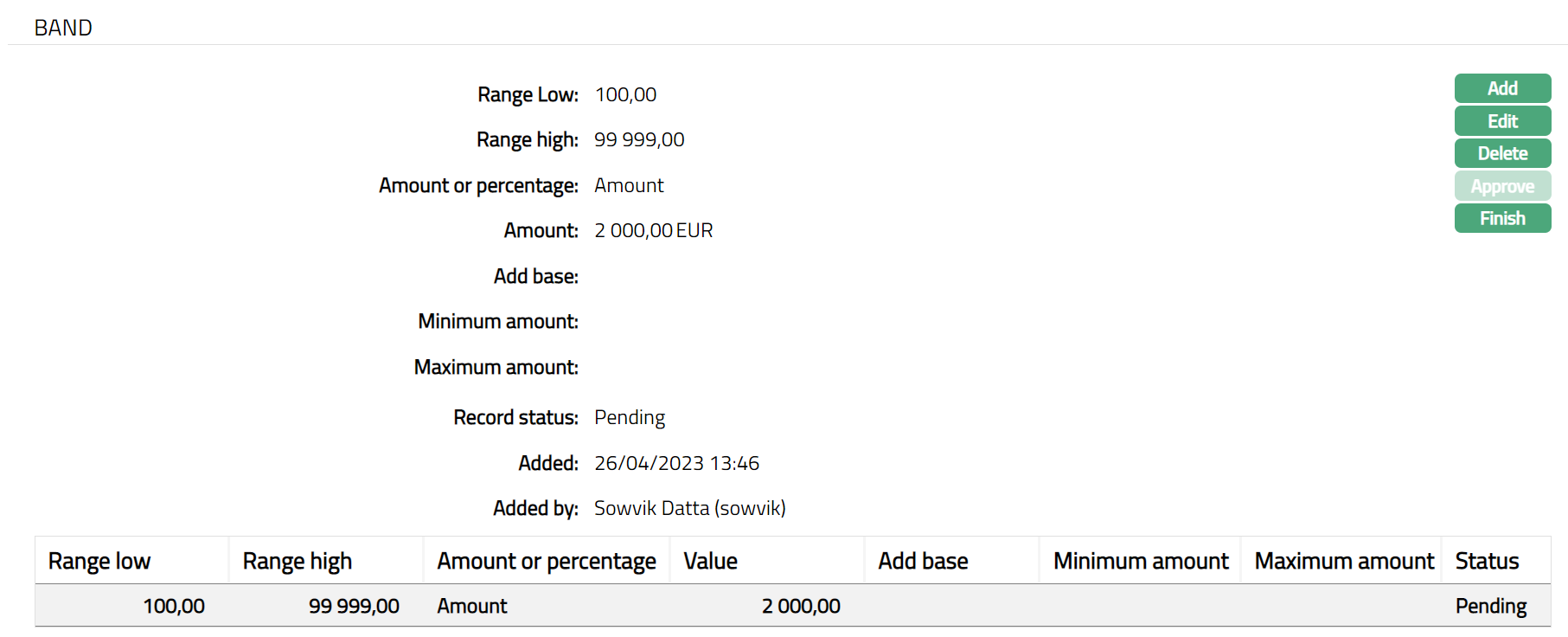
Task: Select the Pending status cell in table row
Action: tap(1490, 606)
